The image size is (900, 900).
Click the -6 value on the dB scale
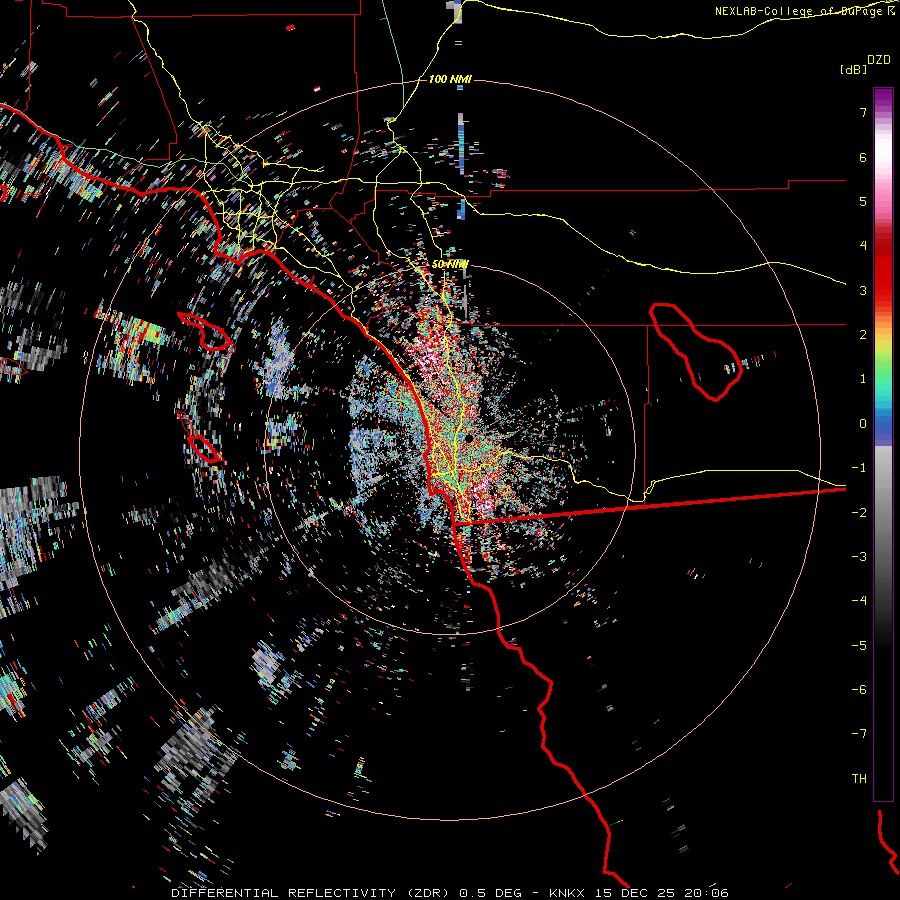(x=859, y=690)
